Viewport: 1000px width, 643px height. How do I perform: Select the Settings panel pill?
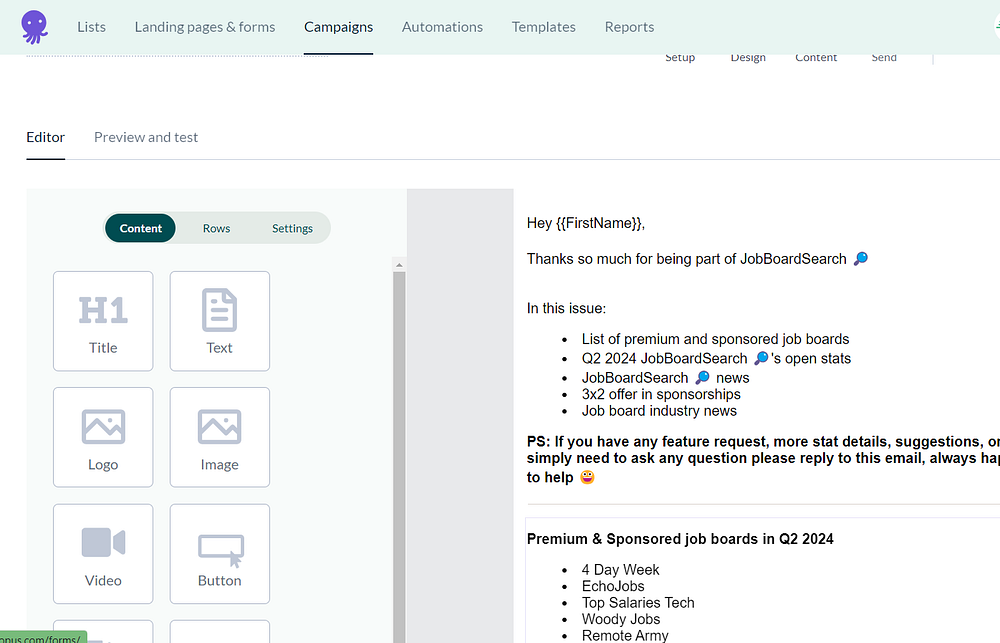click(x=292, y=228)
